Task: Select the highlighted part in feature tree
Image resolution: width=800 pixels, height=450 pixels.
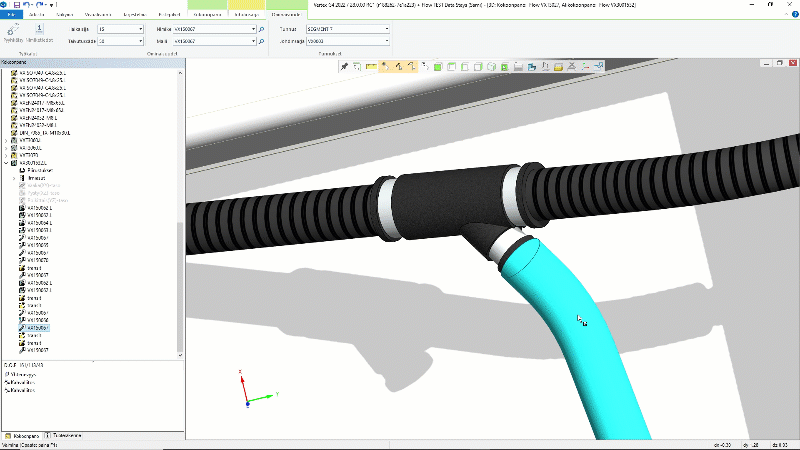Action: click(39, 327)
